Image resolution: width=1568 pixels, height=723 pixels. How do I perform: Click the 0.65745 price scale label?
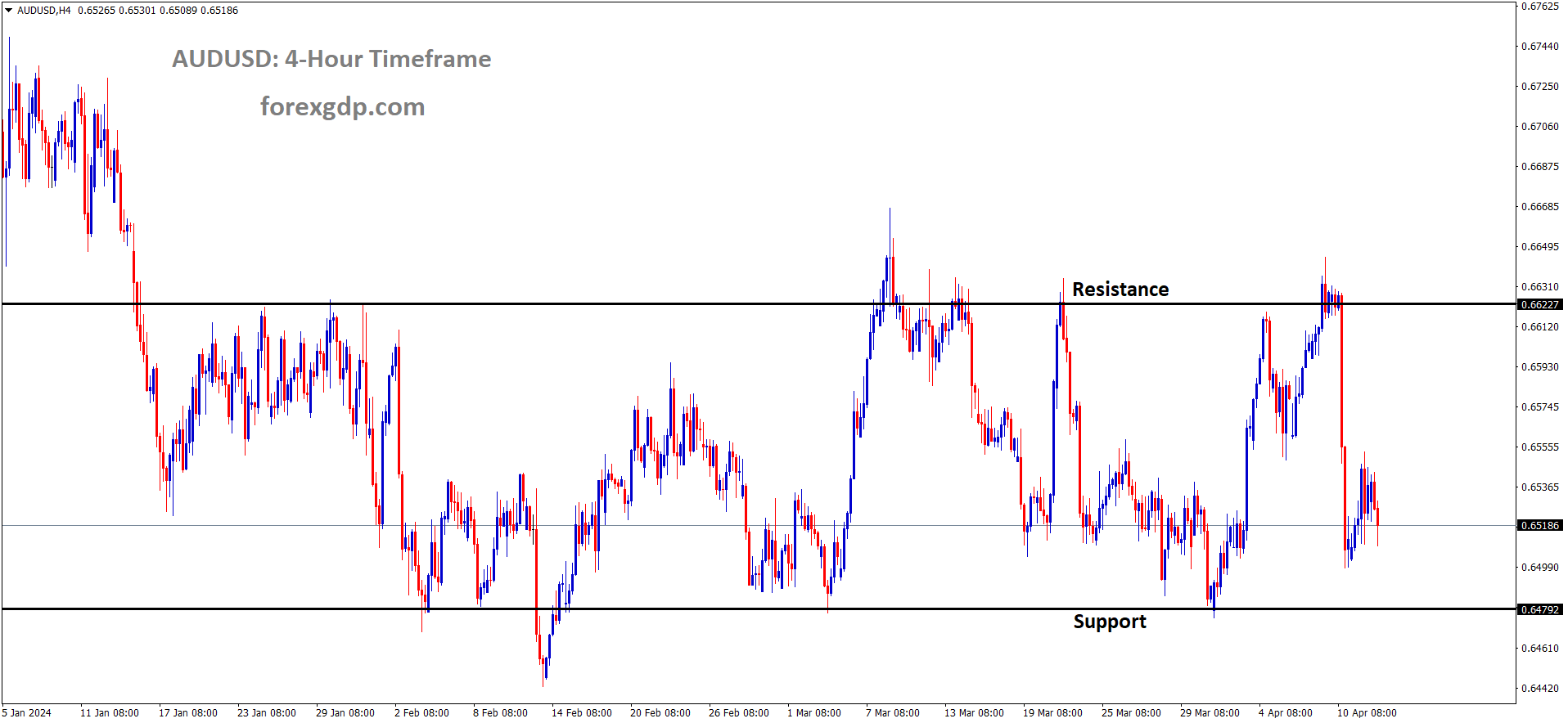(1540, 406)
